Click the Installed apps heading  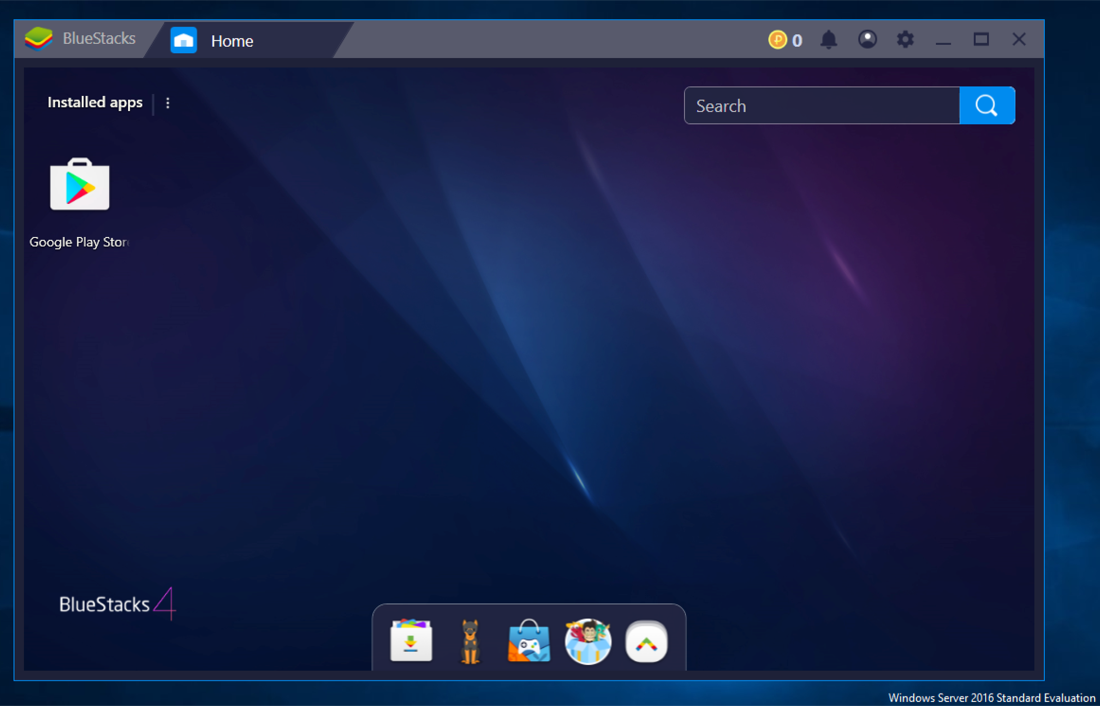pyautogui.click(x=95, y=102)
